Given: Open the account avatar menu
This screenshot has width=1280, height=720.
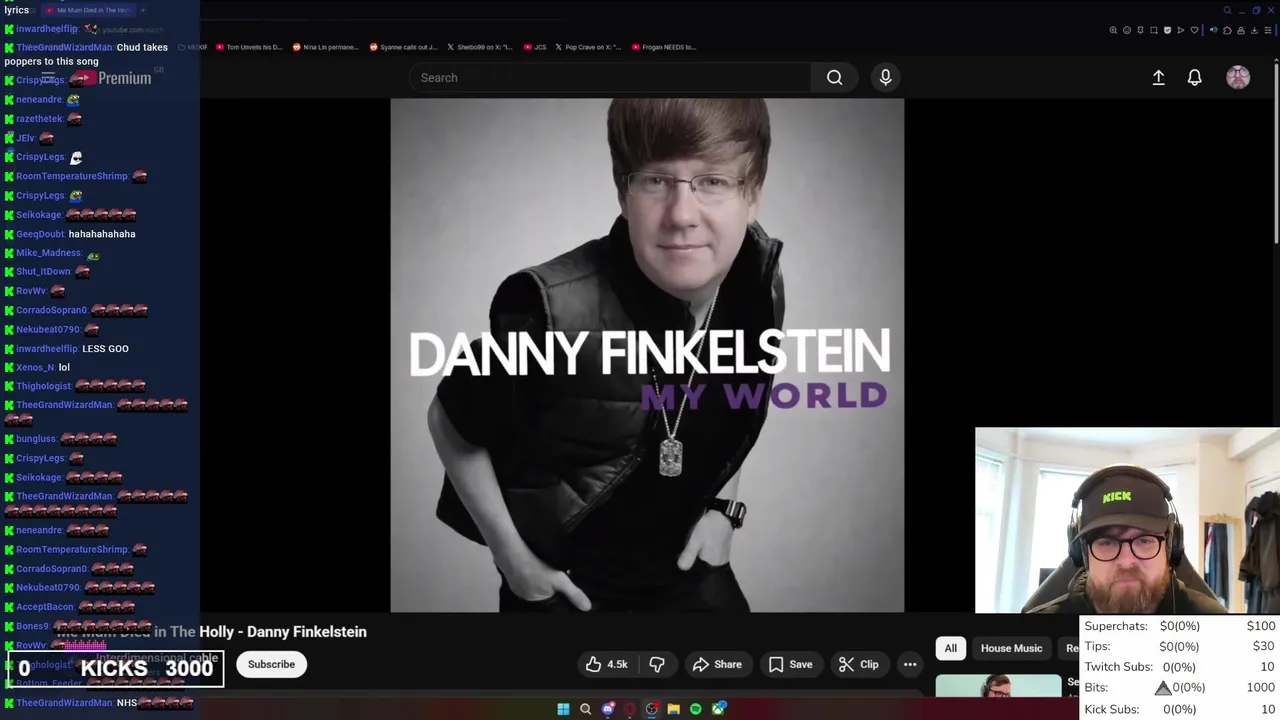Looking at the screenshot, I should coord(1238,77).
